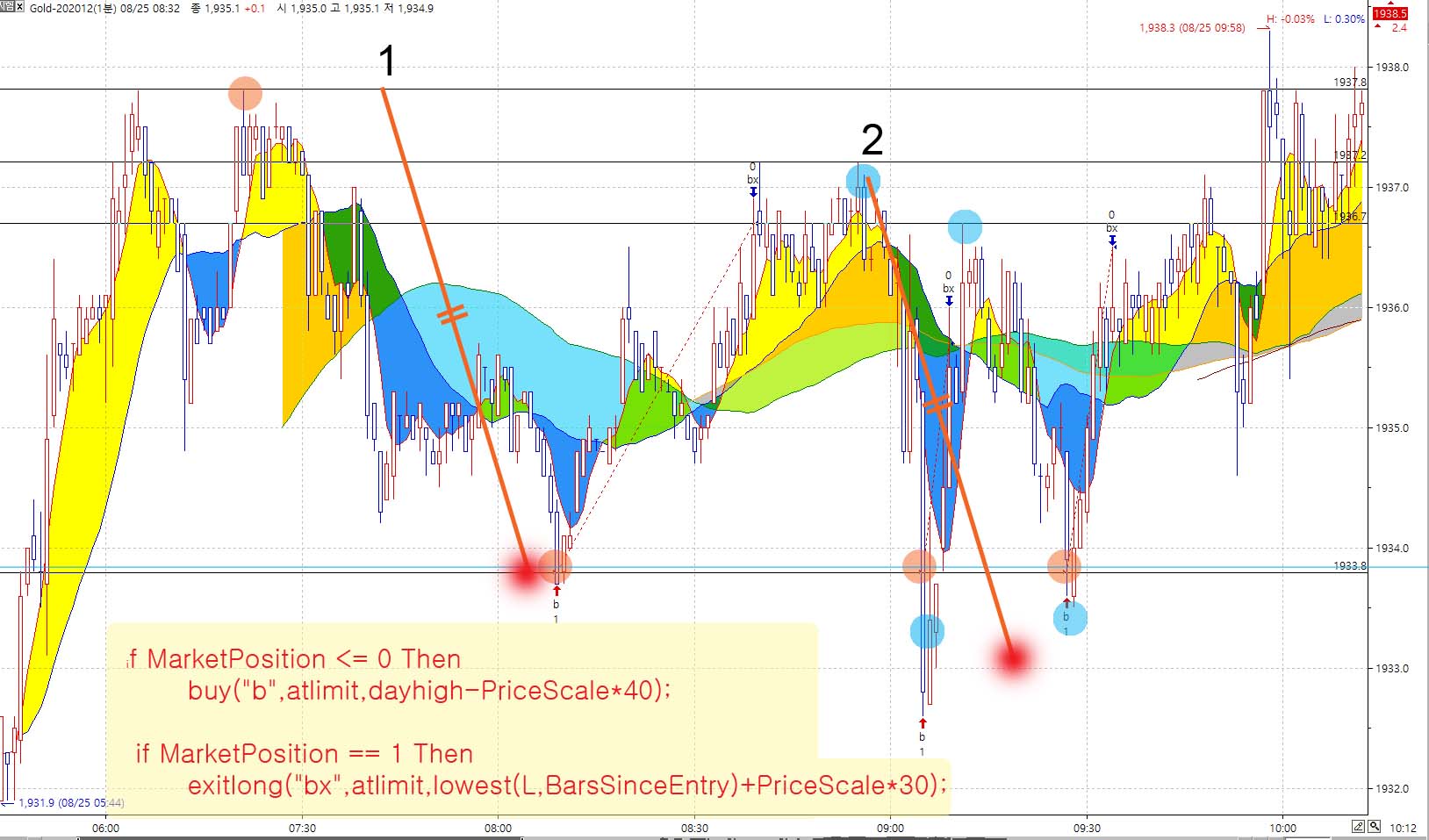Click the bx exit arrow near 08:40
Viewport: 1429px width, 840px height.
tap(753, 191)
